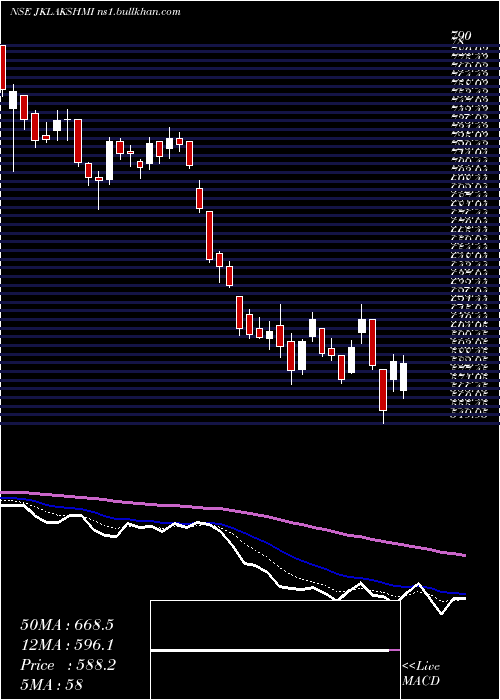Screen dimensions: 500x700
Task: Click the <<Live MACD label
Action: pos(421,673)
